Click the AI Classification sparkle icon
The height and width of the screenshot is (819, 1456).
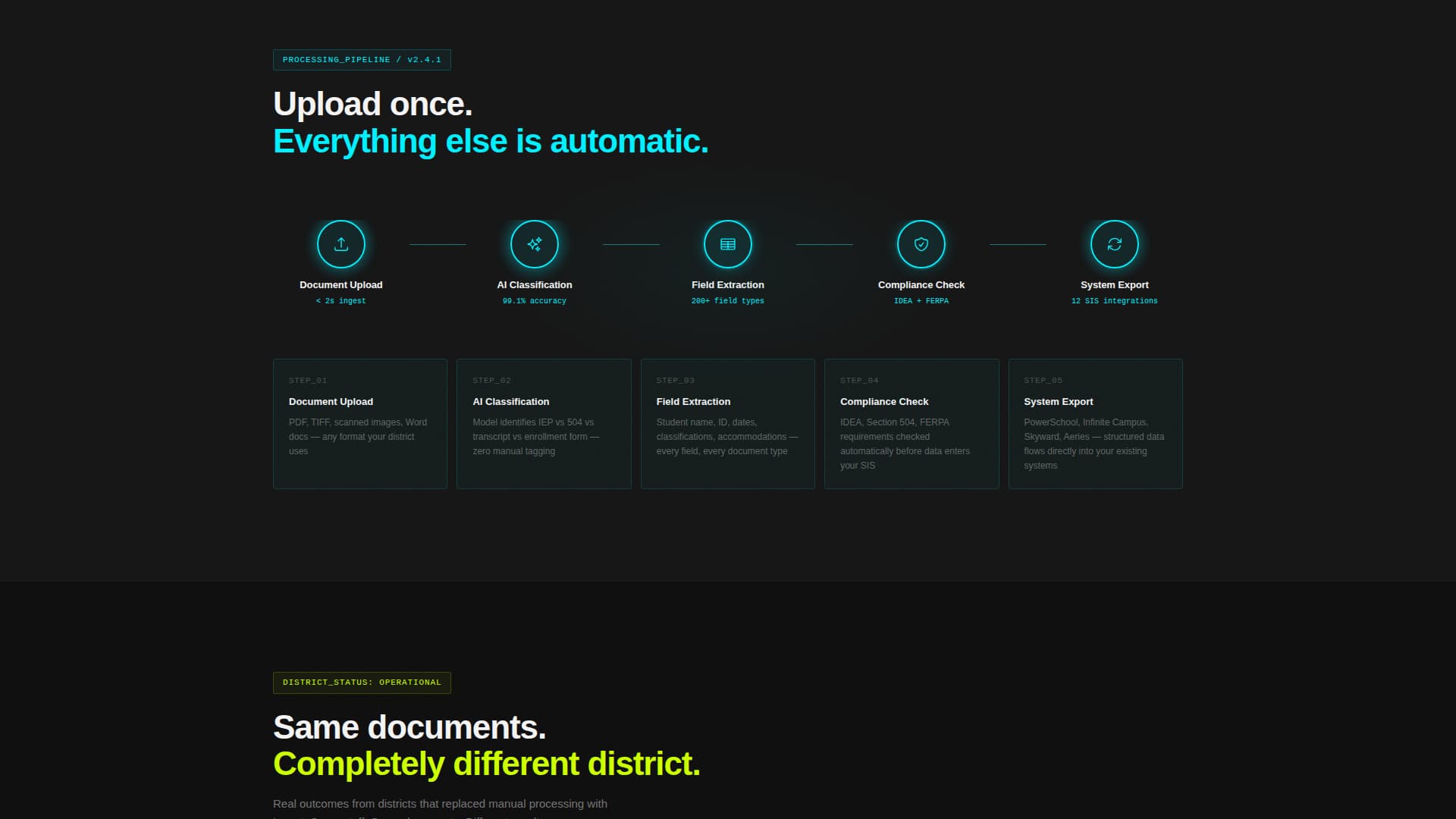(x=535, y=244)
